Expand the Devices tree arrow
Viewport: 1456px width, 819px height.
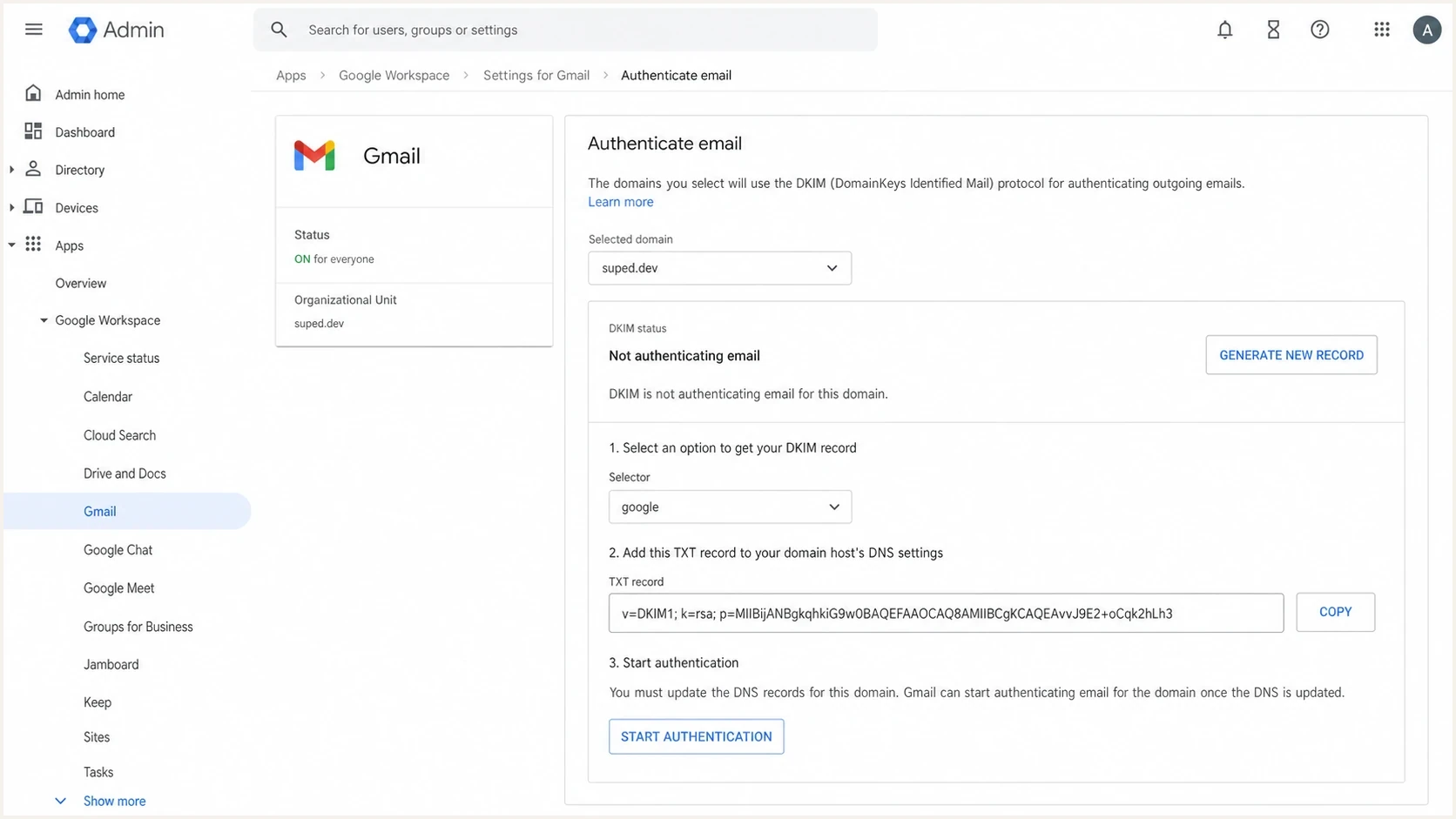[11, 207]
